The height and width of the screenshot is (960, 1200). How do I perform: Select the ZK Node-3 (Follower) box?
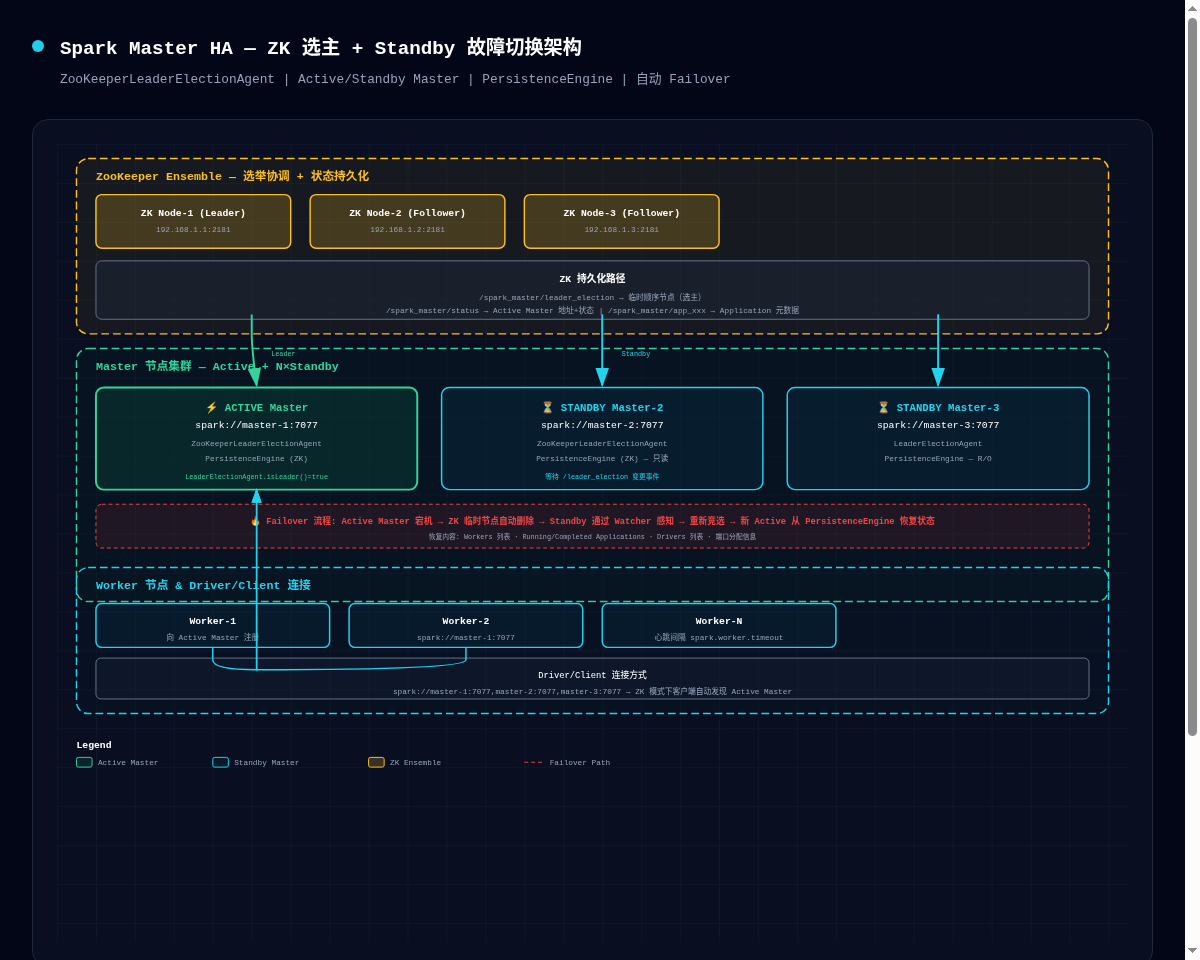[621, 221]
